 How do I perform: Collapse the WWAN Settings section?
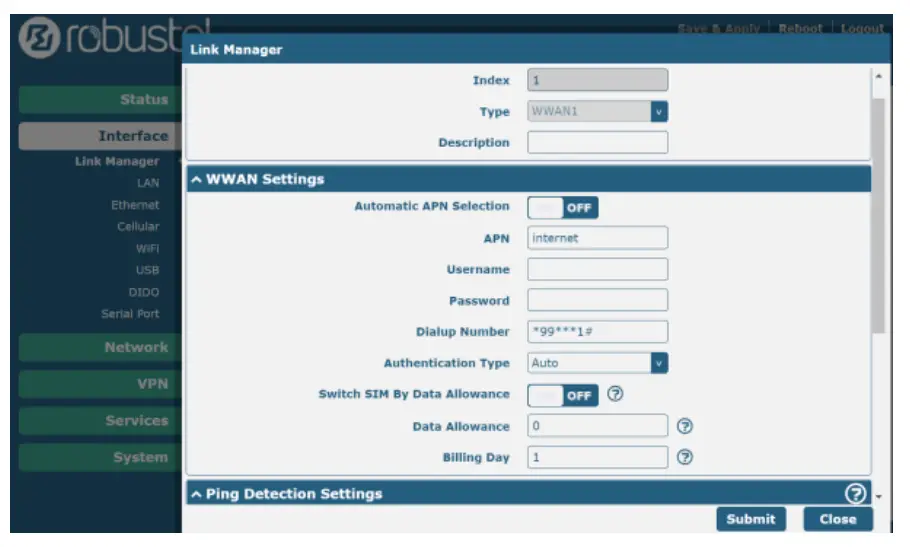529,179
